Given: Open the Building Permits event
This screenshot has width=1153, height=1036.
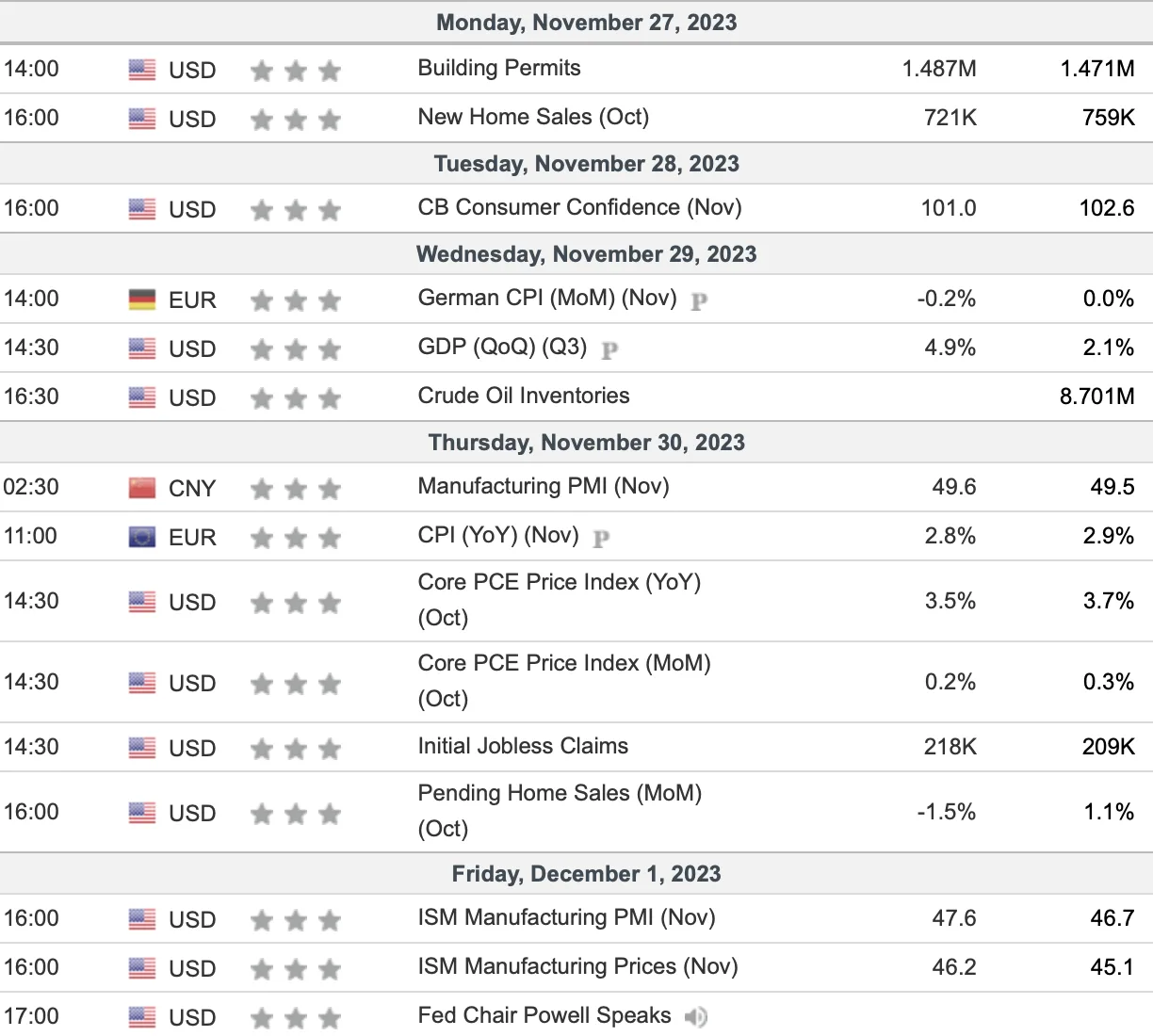Looking at the screenshot, I should [x=499, y=68].
